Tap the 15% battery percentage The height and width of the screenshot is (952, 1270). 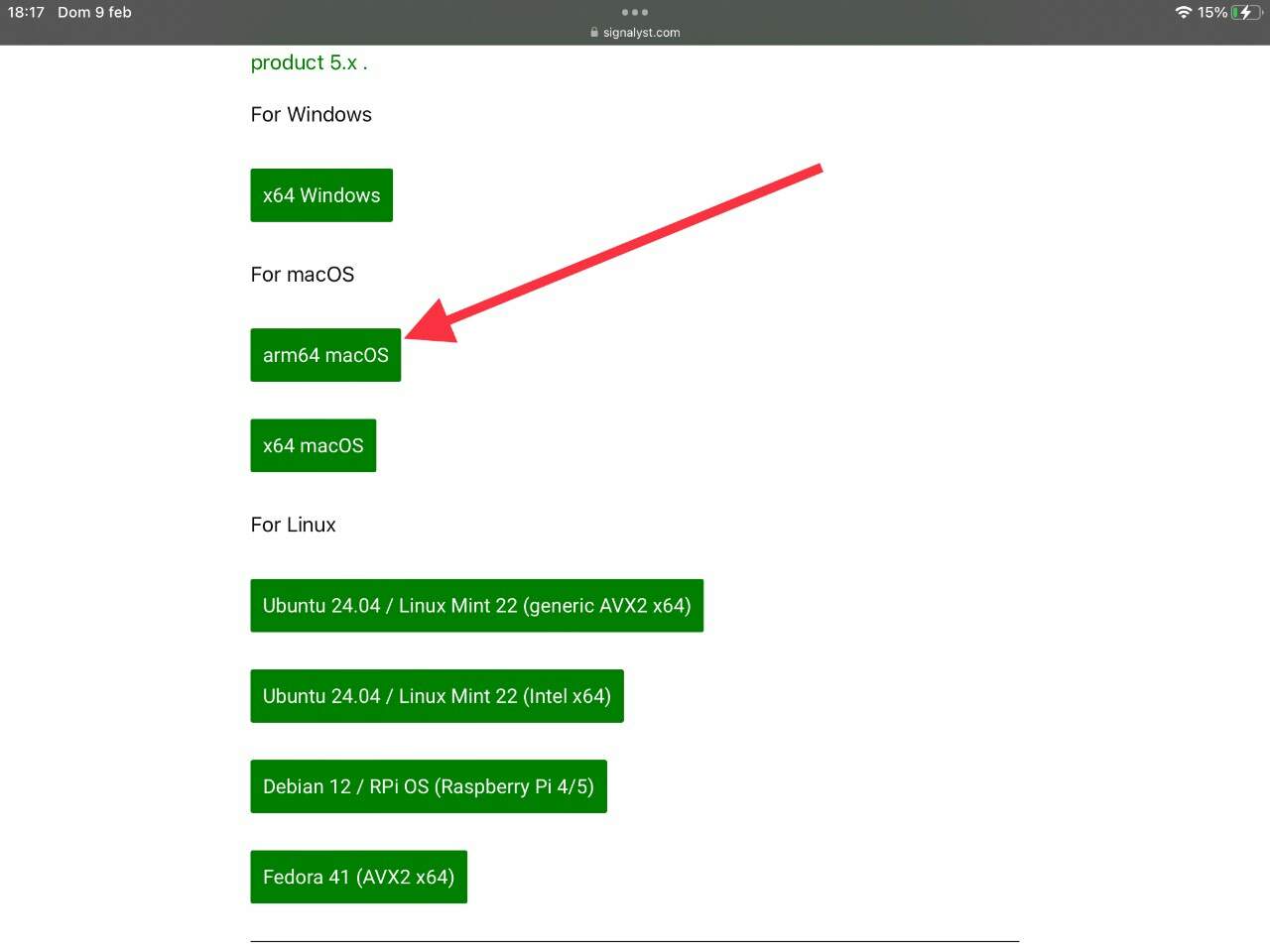coord(1211,12)
